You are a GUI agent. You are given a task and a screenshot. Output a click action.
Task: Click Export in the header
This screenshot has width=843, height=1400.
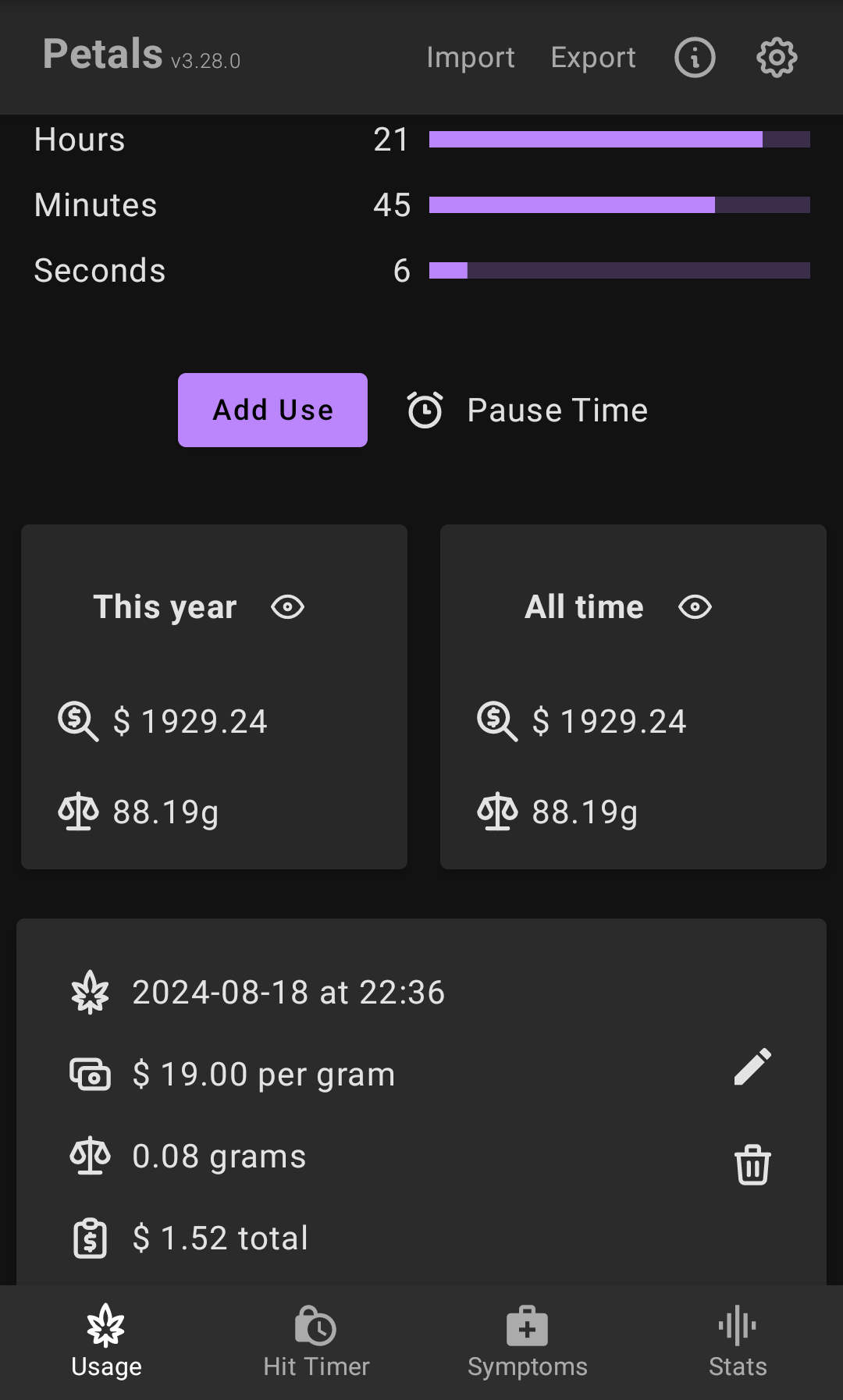click(x=593, y=58)
